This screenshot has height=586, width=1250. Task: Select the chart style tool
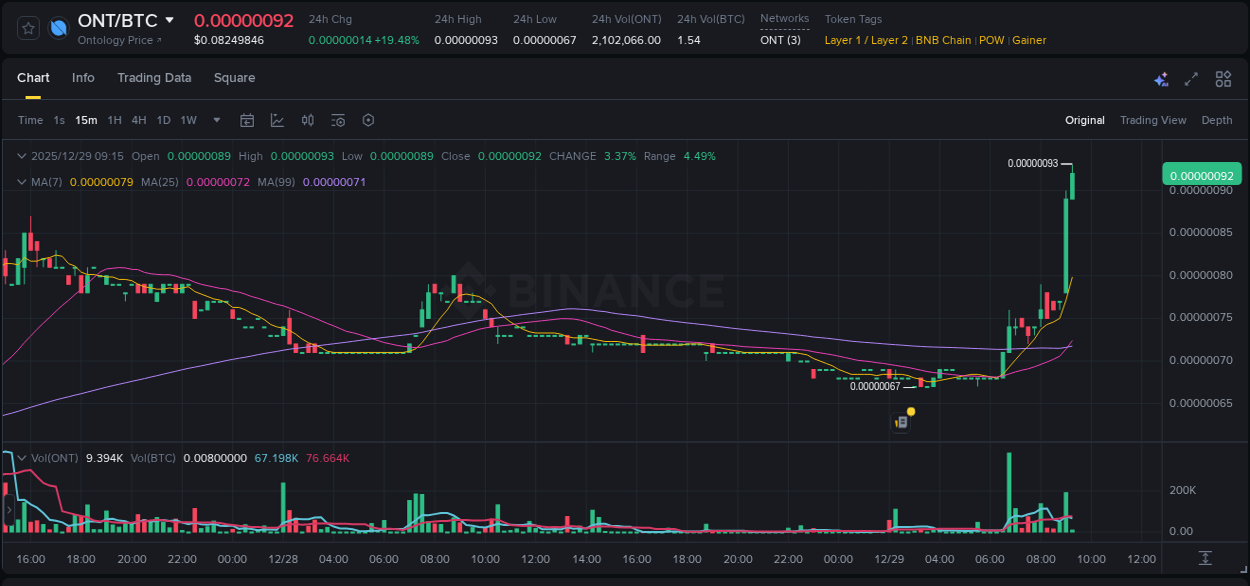(x=277, y=119)
